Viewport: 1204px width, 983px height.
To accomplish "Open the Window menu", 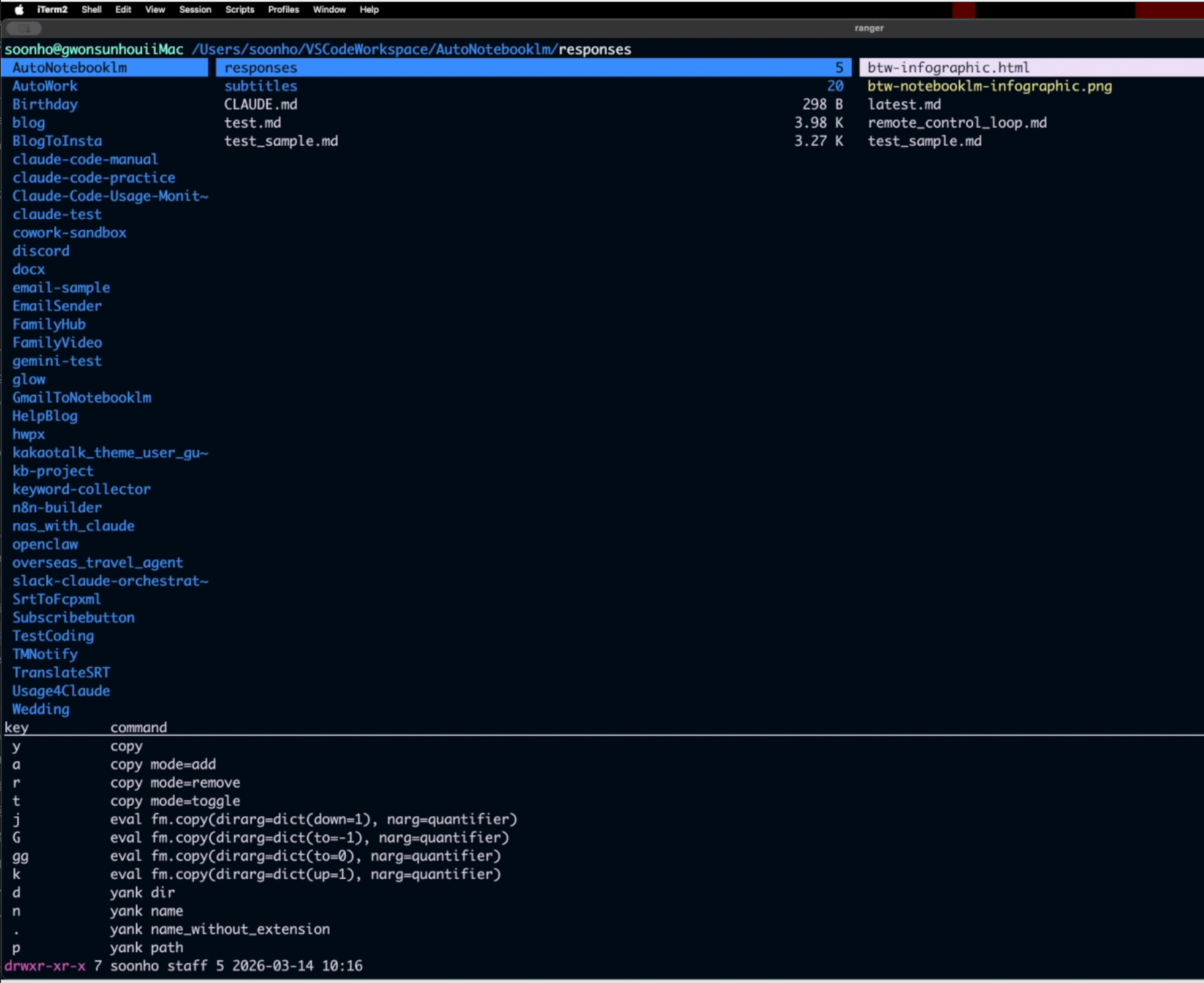I will [x=329, y=9].
